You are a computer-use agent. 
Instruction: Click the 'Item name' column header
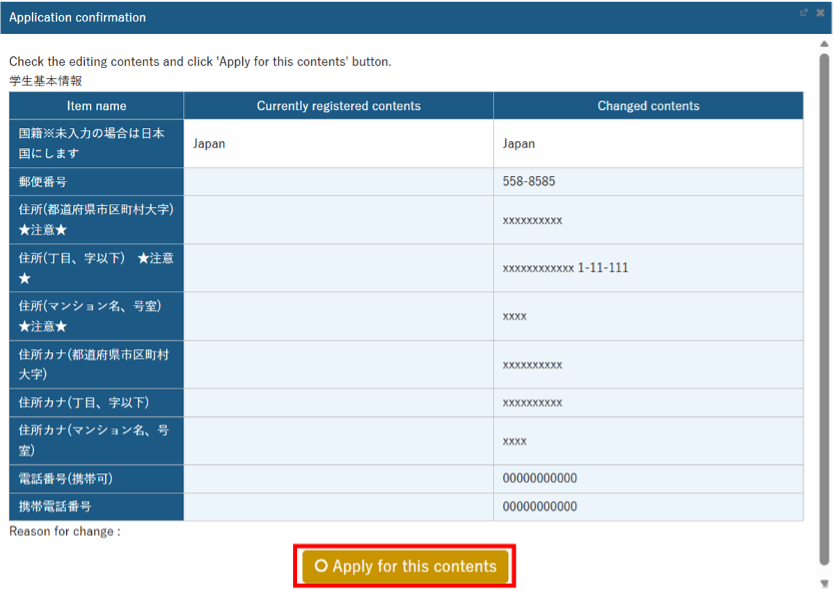tap(97, 106)
